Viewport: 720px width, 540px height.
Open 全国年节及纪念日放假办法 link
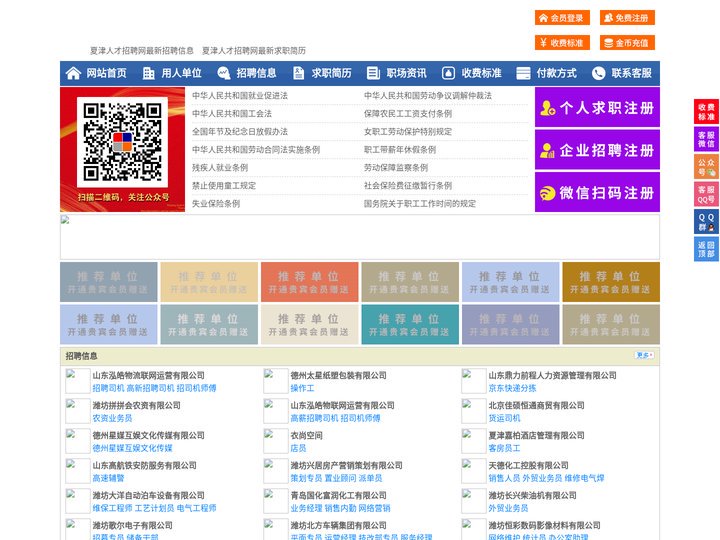tap(240, 131)
